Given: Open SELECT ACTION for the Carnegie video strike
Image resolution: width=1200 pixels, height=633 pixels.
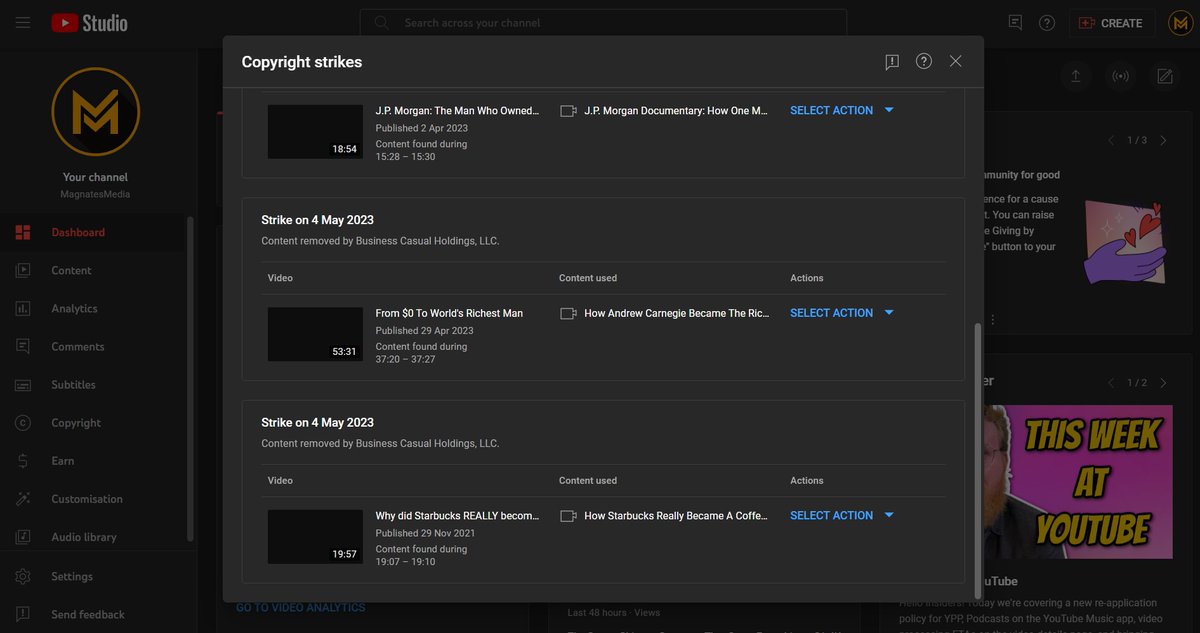Looking at the screenshot, I should point(830,312).
